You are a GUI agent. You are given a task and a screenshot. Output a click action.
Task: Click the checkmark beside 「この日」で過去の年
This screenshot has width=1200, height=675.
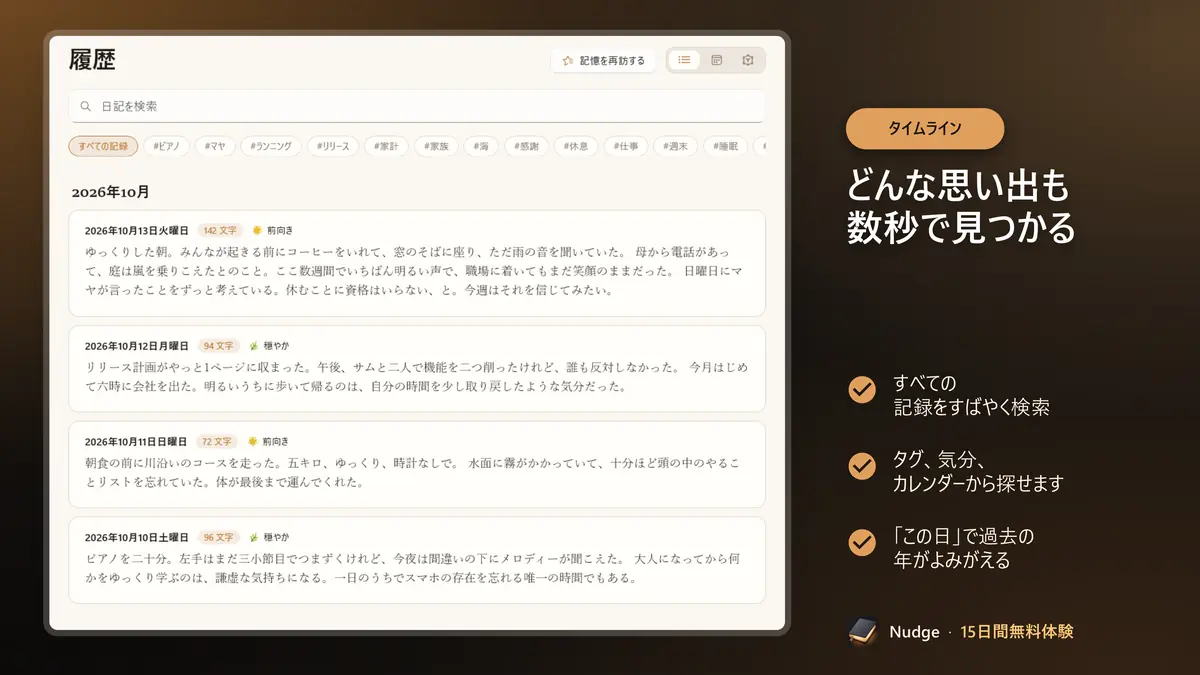coord(862,542)
